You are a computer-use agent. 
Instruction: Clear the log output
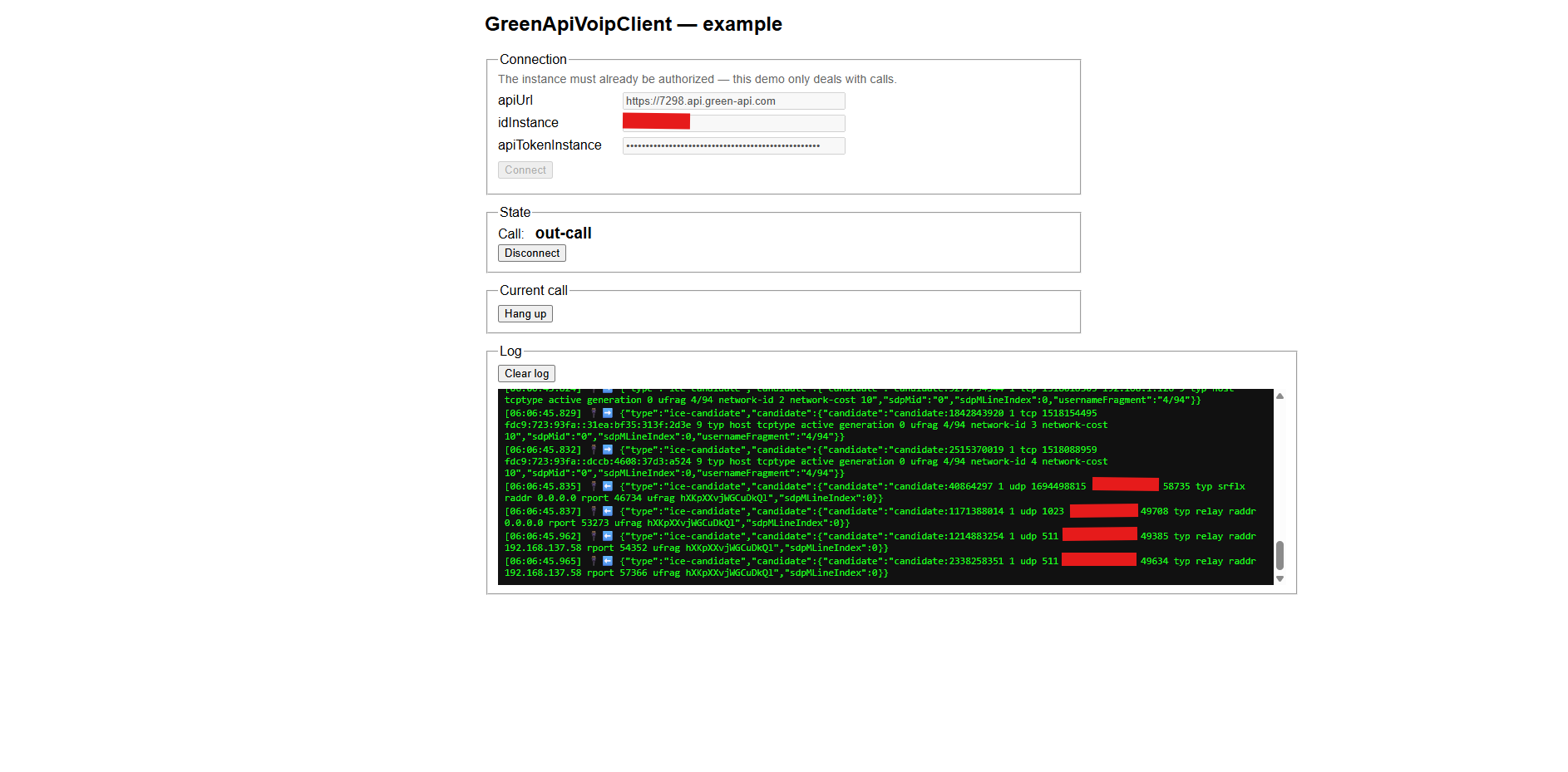tap(526, 373)
